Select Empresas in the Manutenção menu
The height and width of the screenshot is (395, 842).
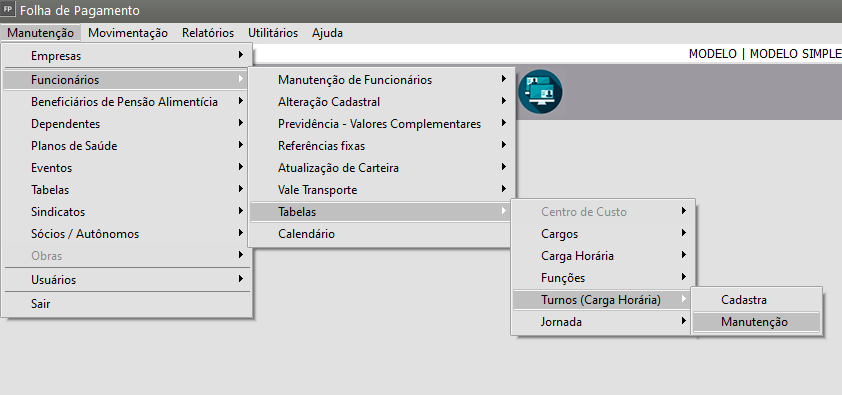click(127, 55)
